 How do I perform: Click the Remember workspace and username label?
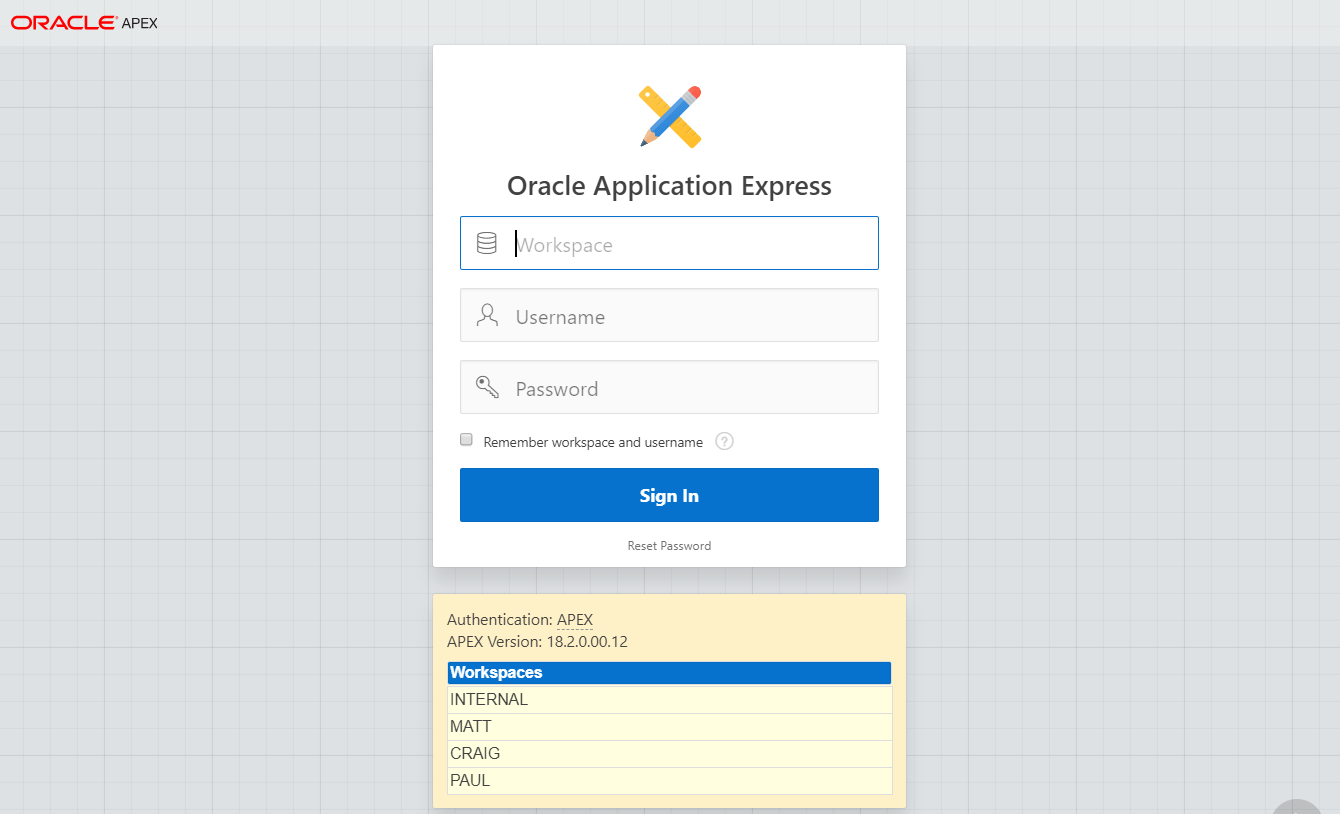tap(593, 442)
